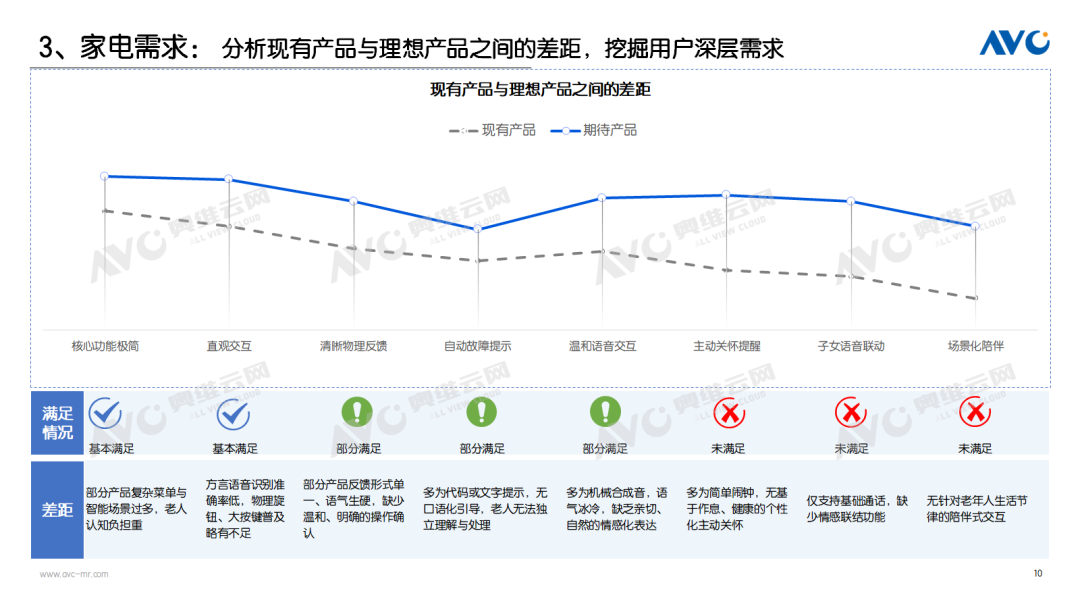This screenshot has height=608, width=1080.
Task: Click the chart title 现有产品与理想产品之间的差距
Action: pyautogui.click(x=540, y=90)
